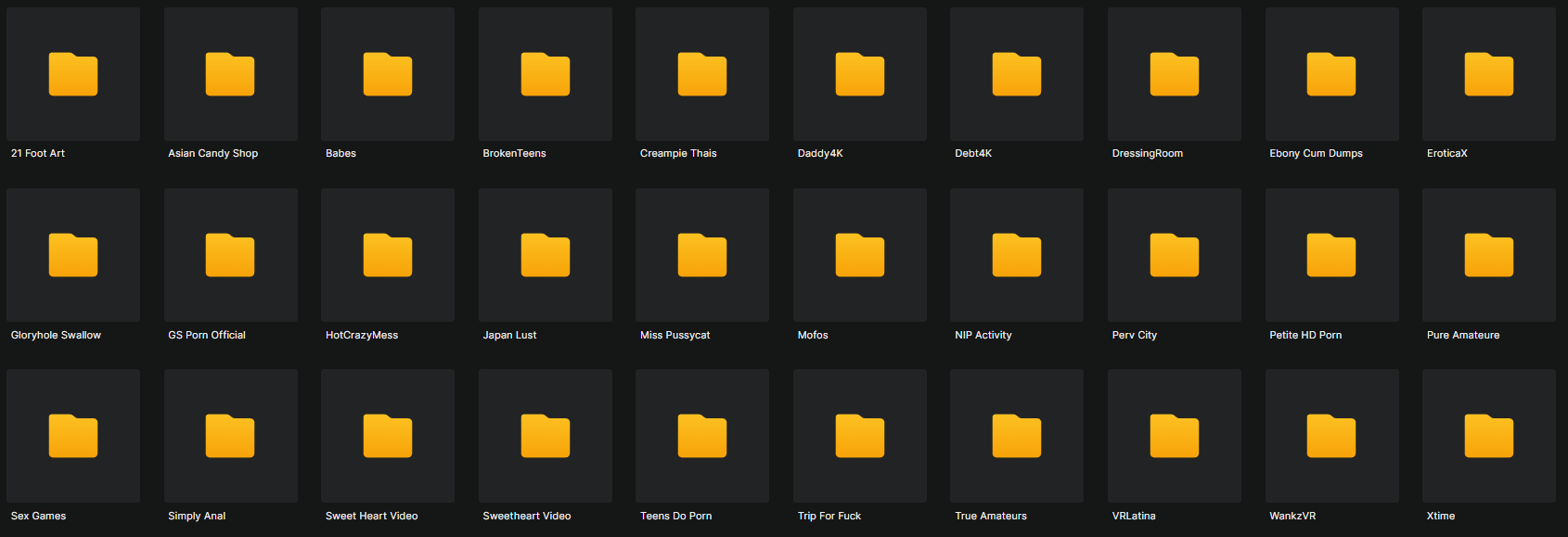
Task: Open the Xtime folder icon
Action: pyautogui.click(x=1489, y=436)
